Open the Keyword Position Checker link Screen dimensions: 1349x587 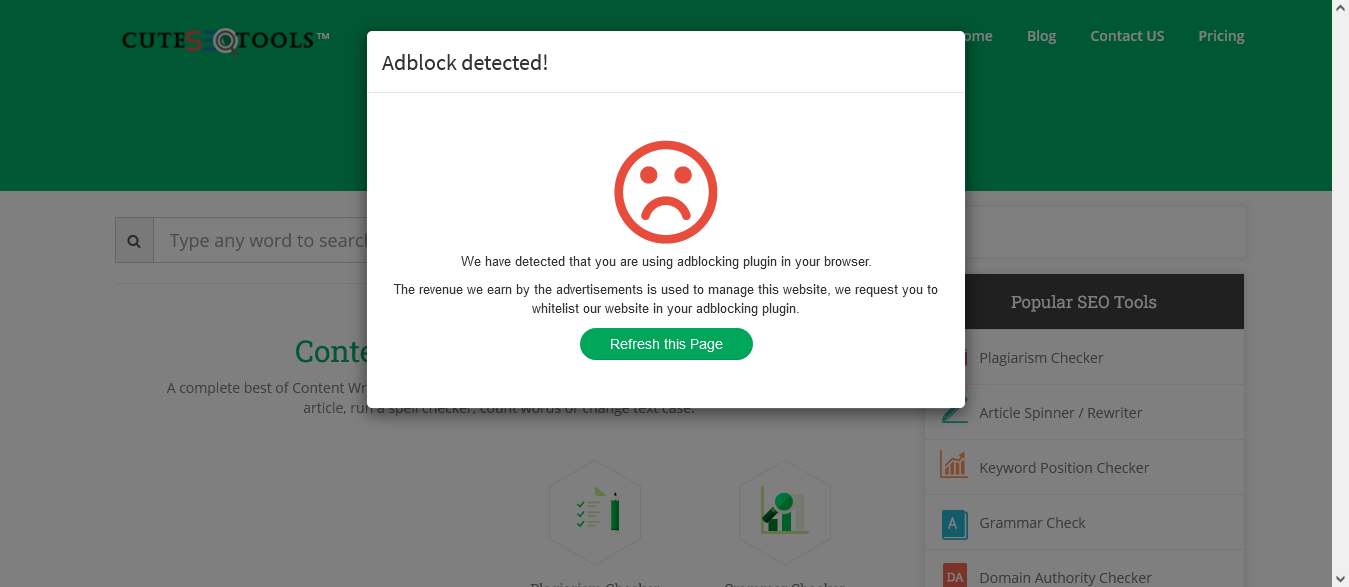1064,468
